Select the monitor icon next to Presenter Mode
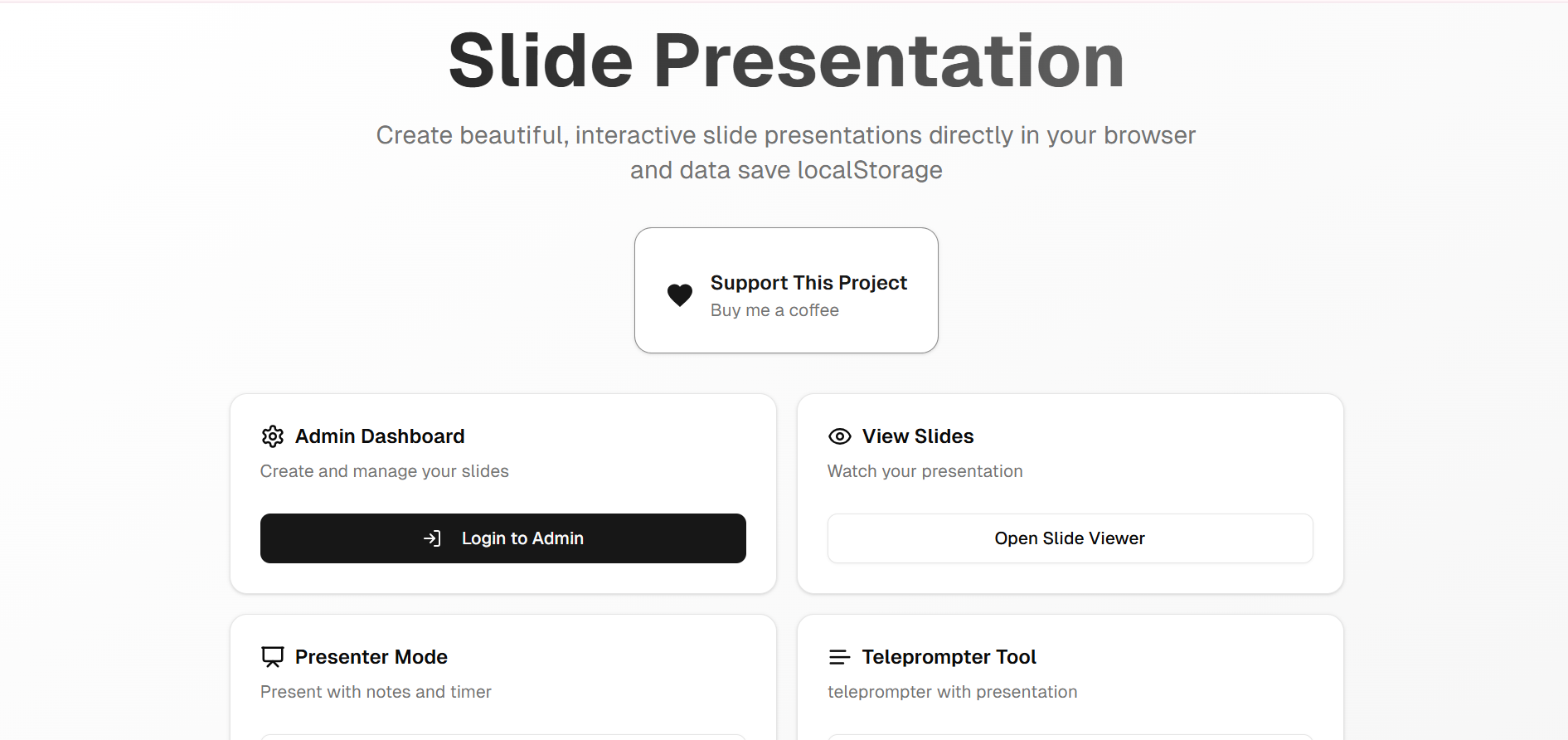This screenshot has width=1568, height=740. click(273, 656)
